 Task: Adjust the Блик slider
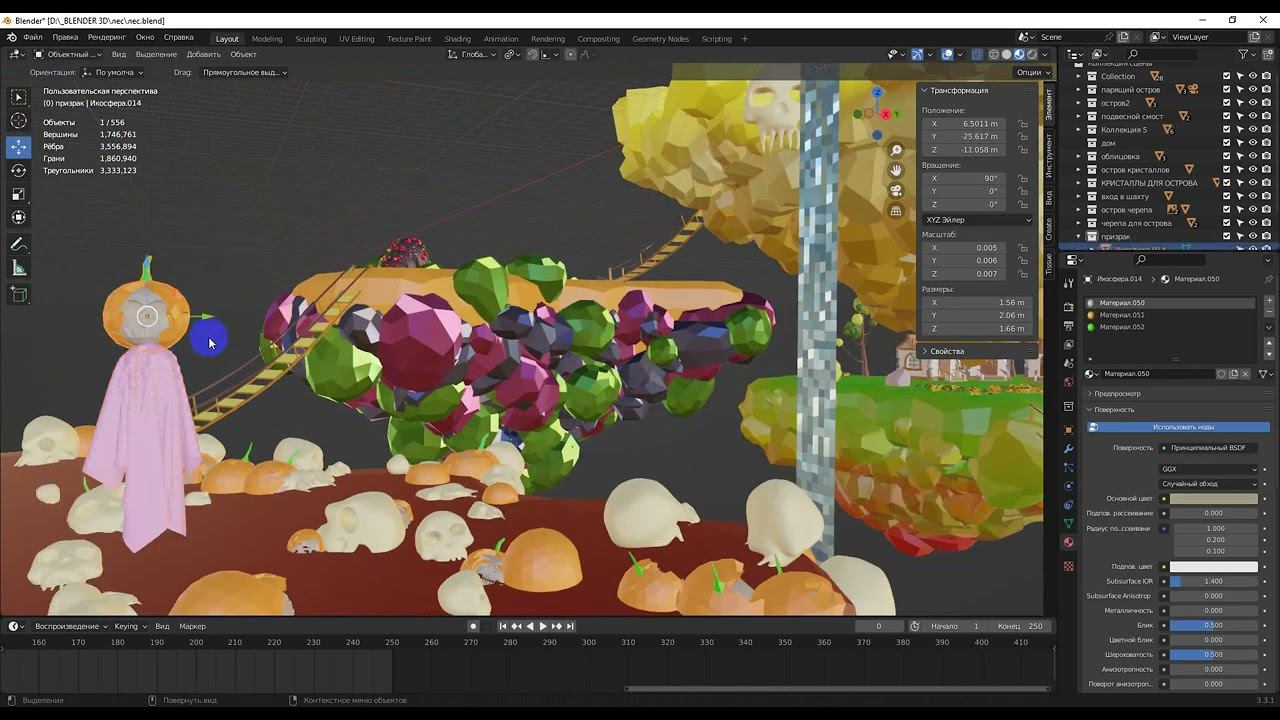pos(1214,626)
